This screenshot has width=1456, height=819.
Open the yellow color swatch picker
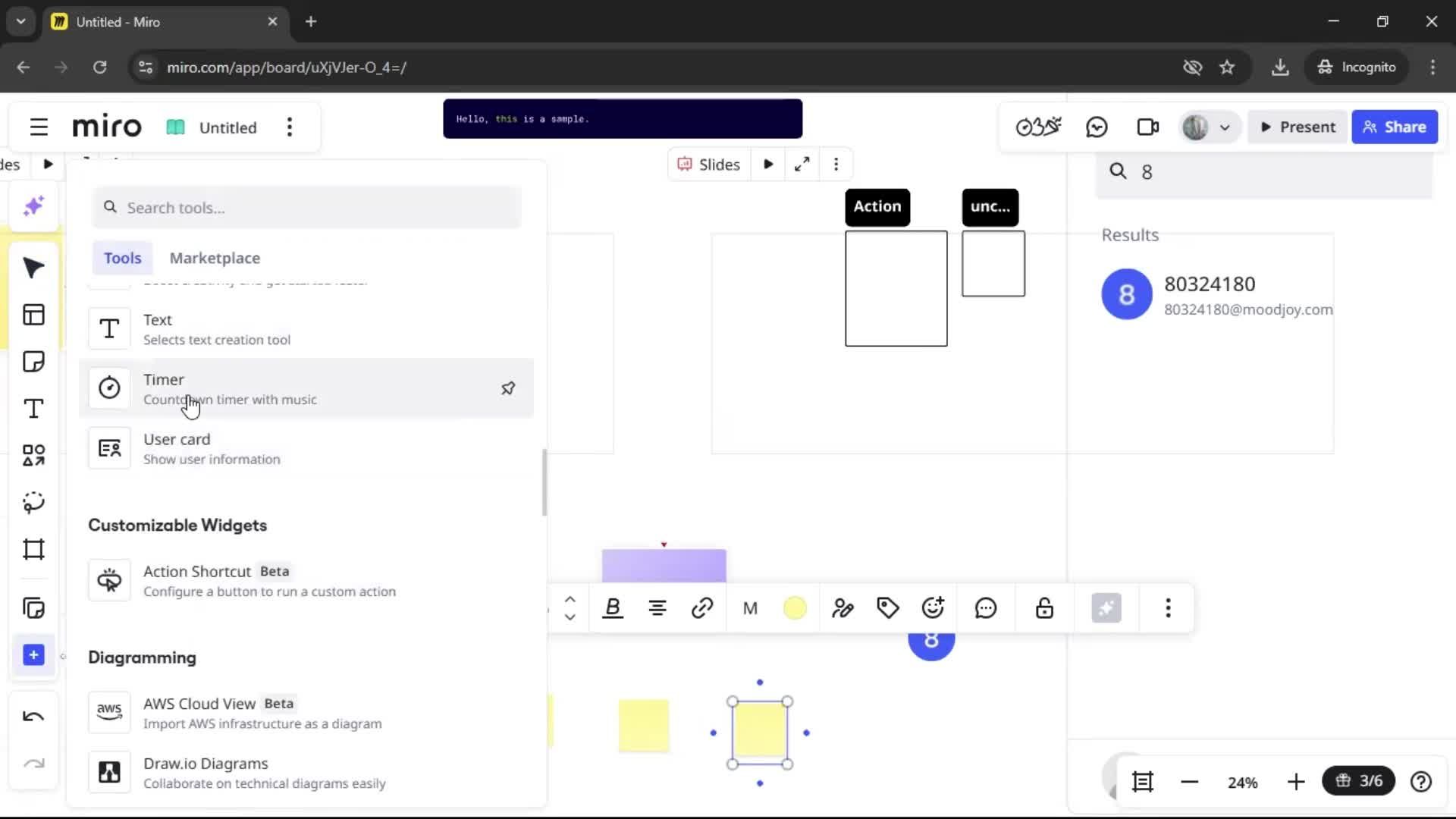click(795, 608)
